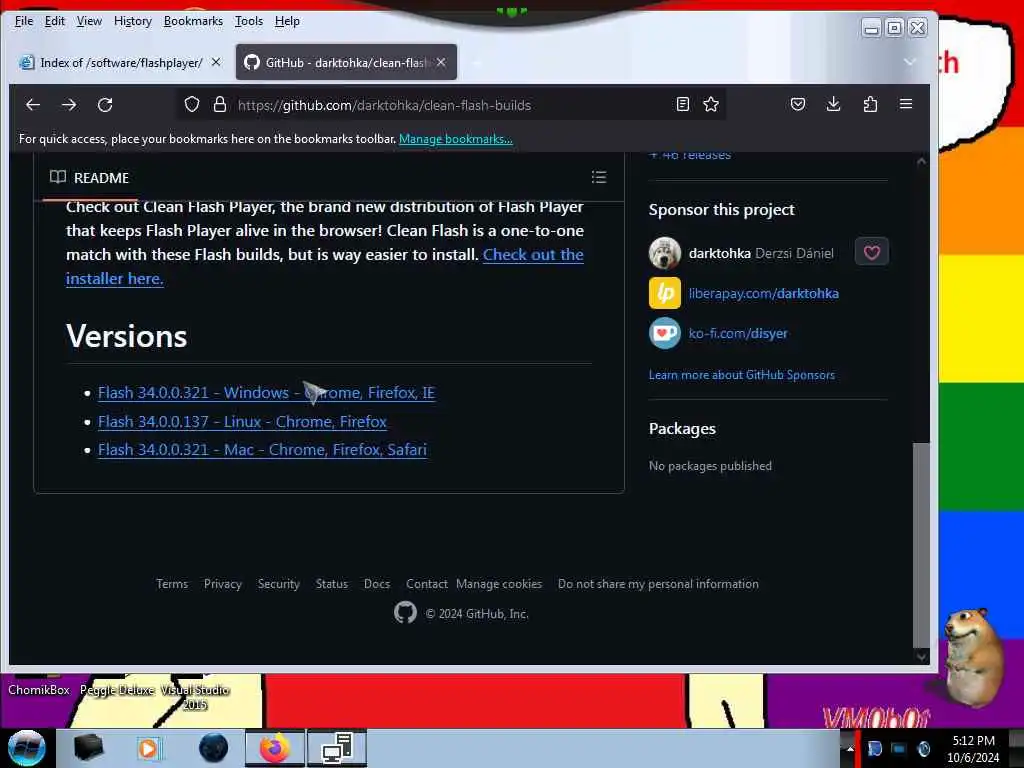Click the Firefox icon in the taskbar
The height and width of the screenshot is (768, 1024).
pos(275,748)
